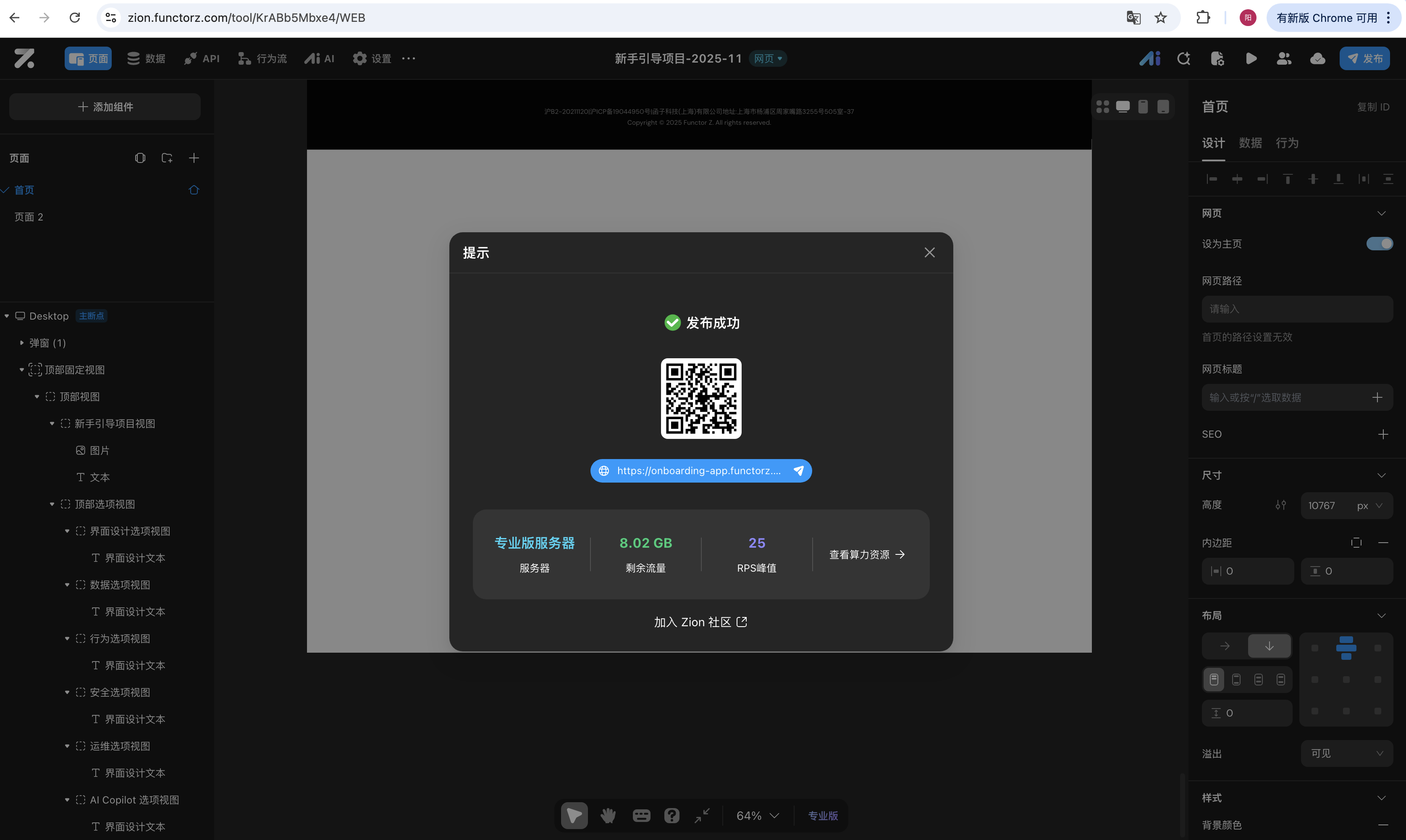Close the 提示 dialog
This screenshot has height=840, width=1406.
coord(929,252)
